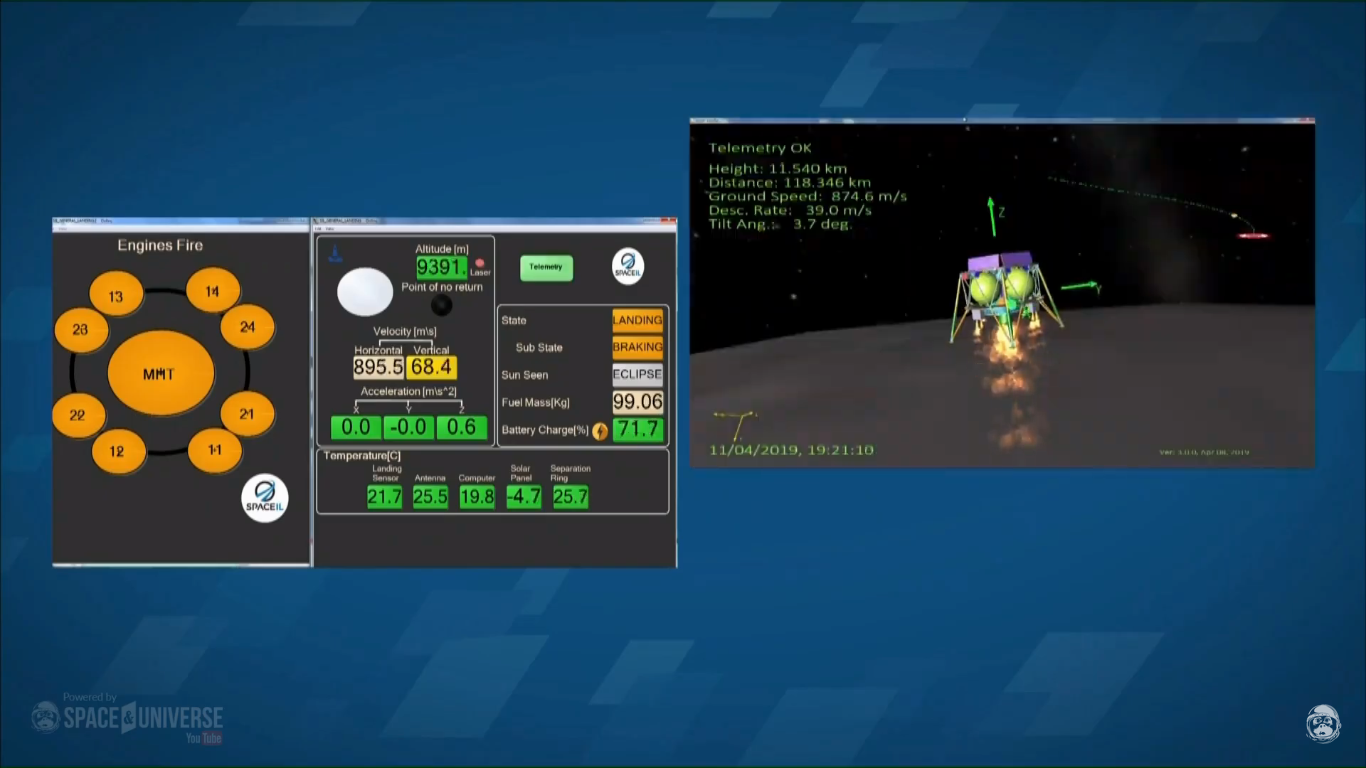
Task: Click the Solar Panel temperature -4.7
Action: coord(524,497)
